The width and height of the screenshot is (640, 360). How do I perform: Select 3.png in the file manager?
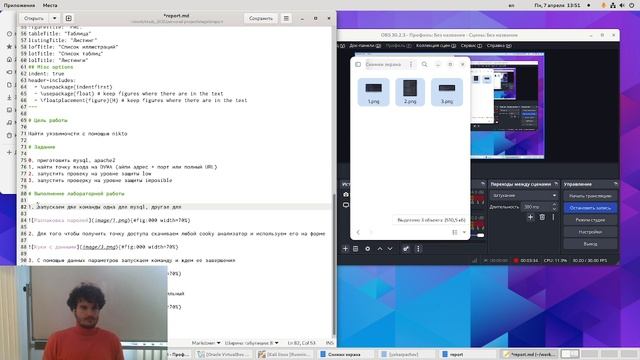tap(447, 92)
